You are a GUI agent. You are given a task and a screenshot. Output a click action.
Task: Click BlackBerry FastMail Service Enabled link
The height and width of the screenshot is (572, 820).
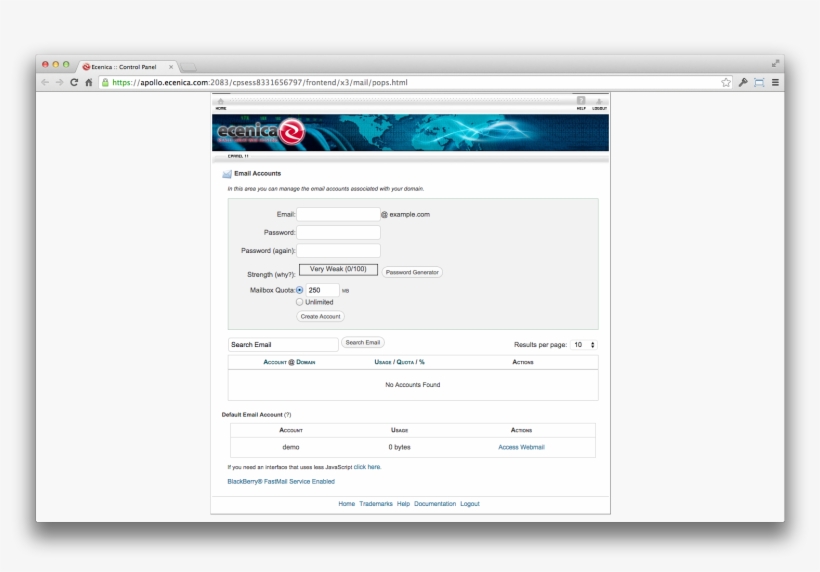tap(281, 482)
